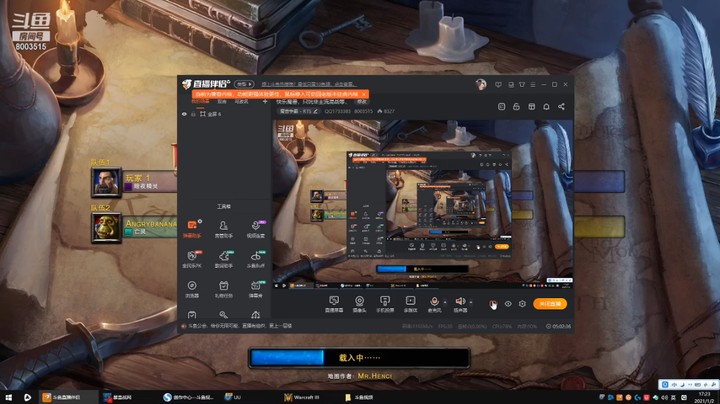Click the orange stop broadcasting button
Viewport: 720px width, 404px height.
[x=550, y=304]
